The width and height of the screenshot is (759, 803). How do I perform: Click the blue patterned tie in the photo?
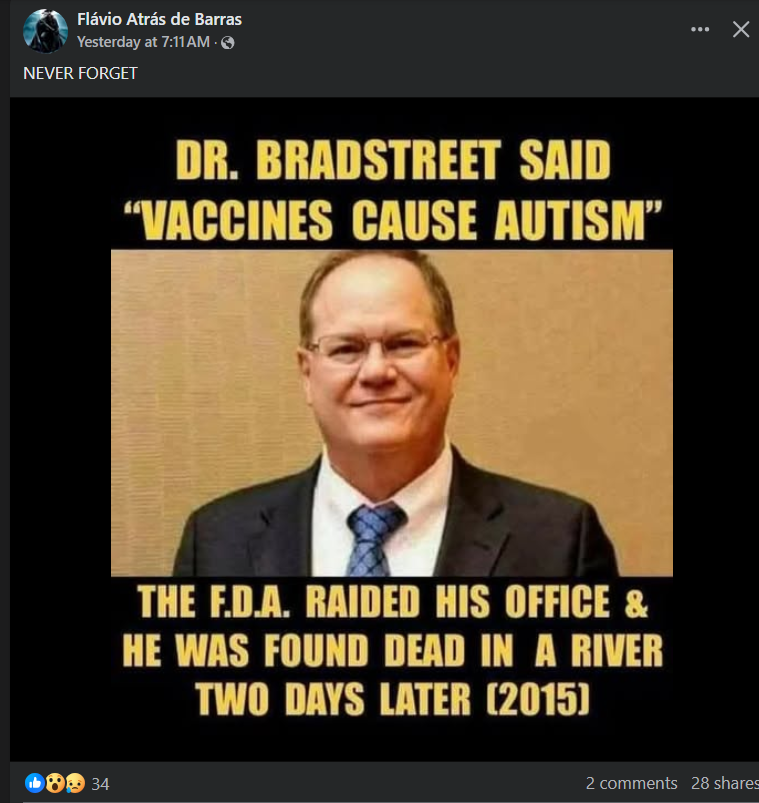374,539
